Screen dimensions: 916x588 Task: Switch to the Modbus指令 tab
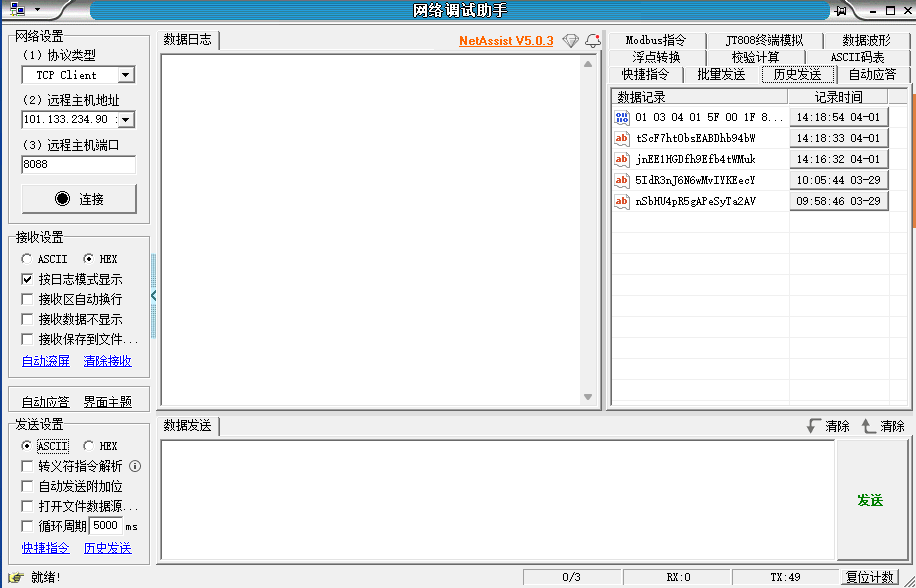tap(655, 41)
